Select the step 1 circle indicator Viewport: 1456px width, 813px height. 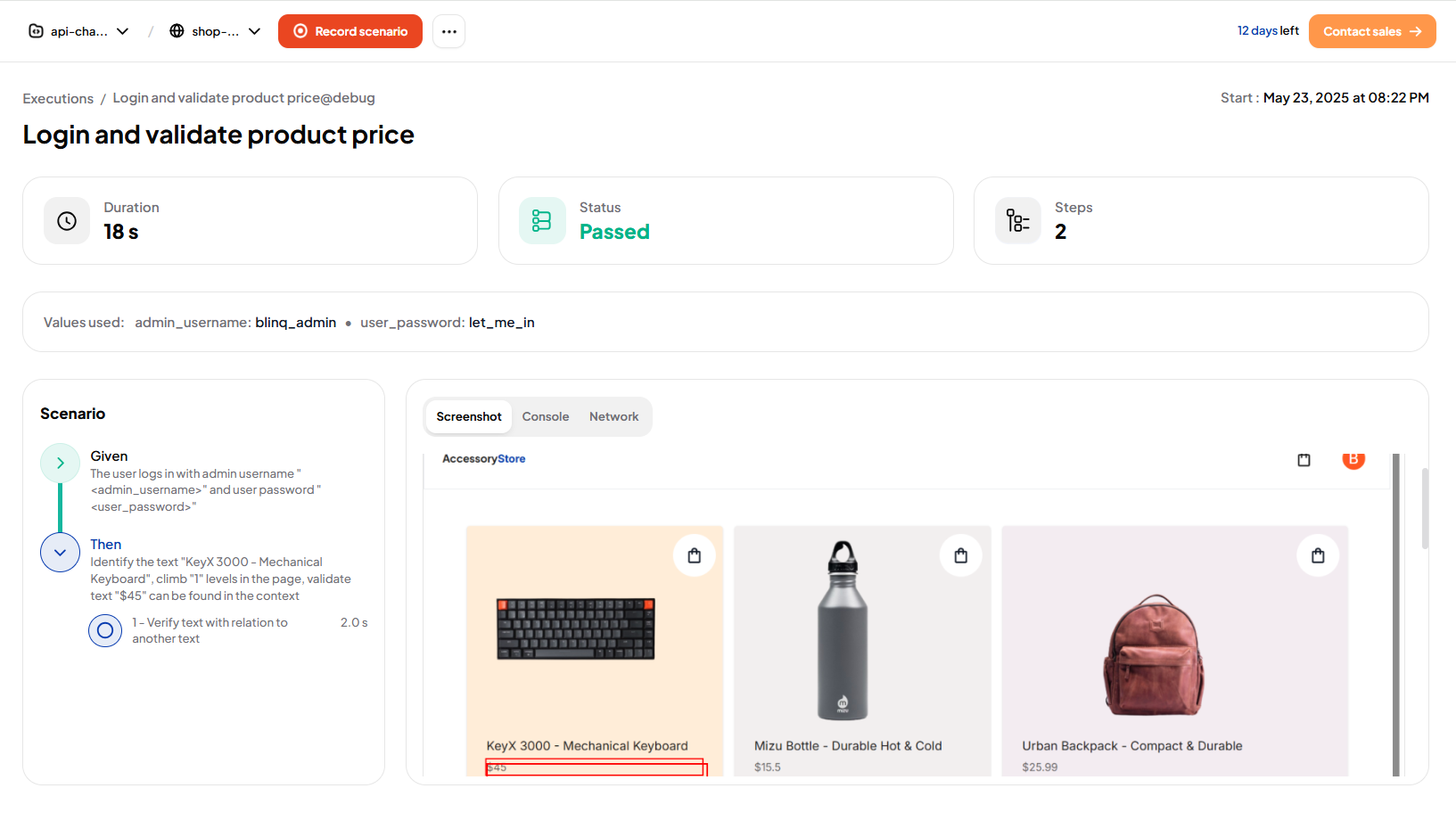click(105, 630)
